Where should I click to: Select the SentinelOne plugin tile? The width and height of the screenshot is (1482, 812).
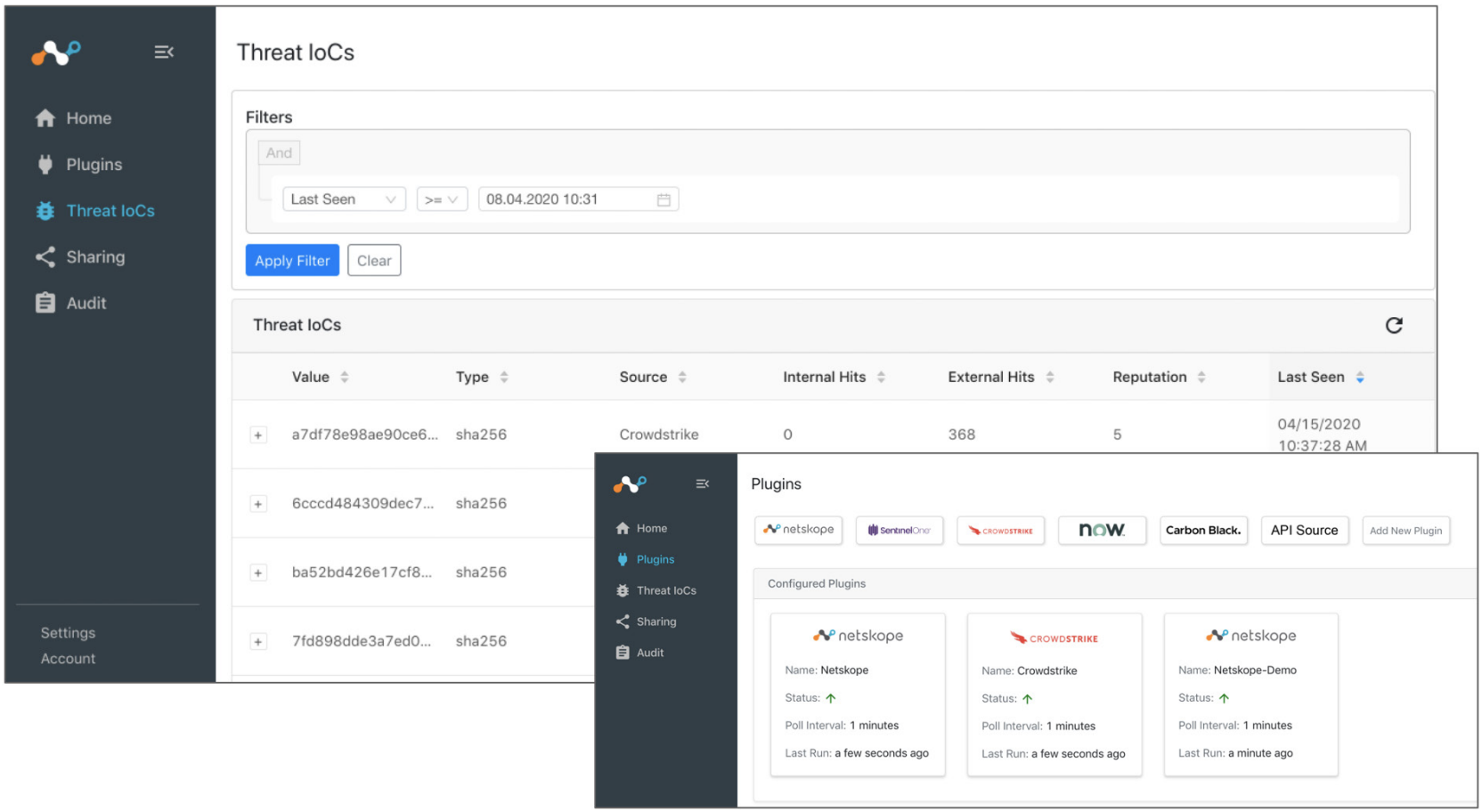[899, 531]
